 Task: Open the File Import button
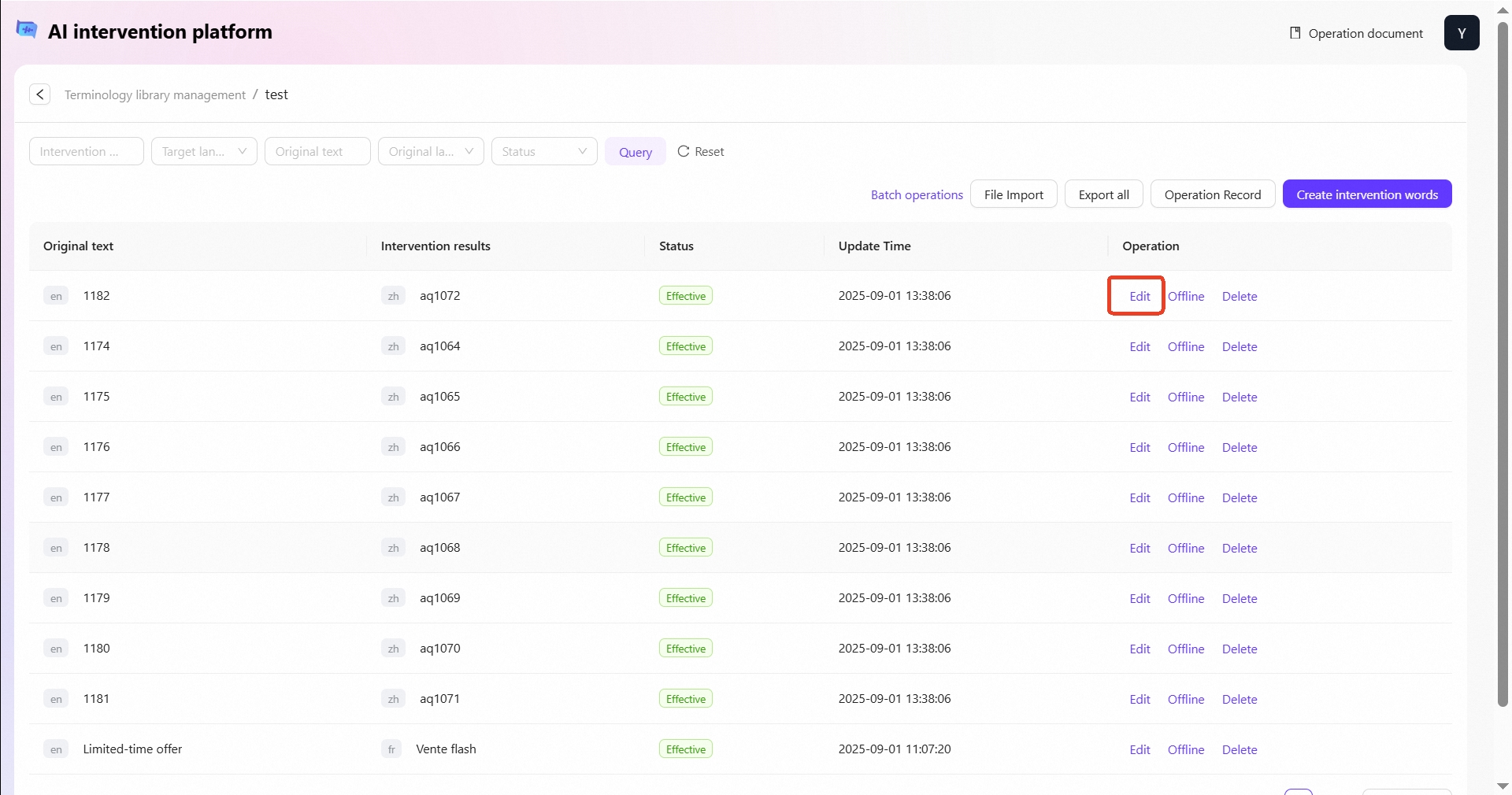(1014, 194)
